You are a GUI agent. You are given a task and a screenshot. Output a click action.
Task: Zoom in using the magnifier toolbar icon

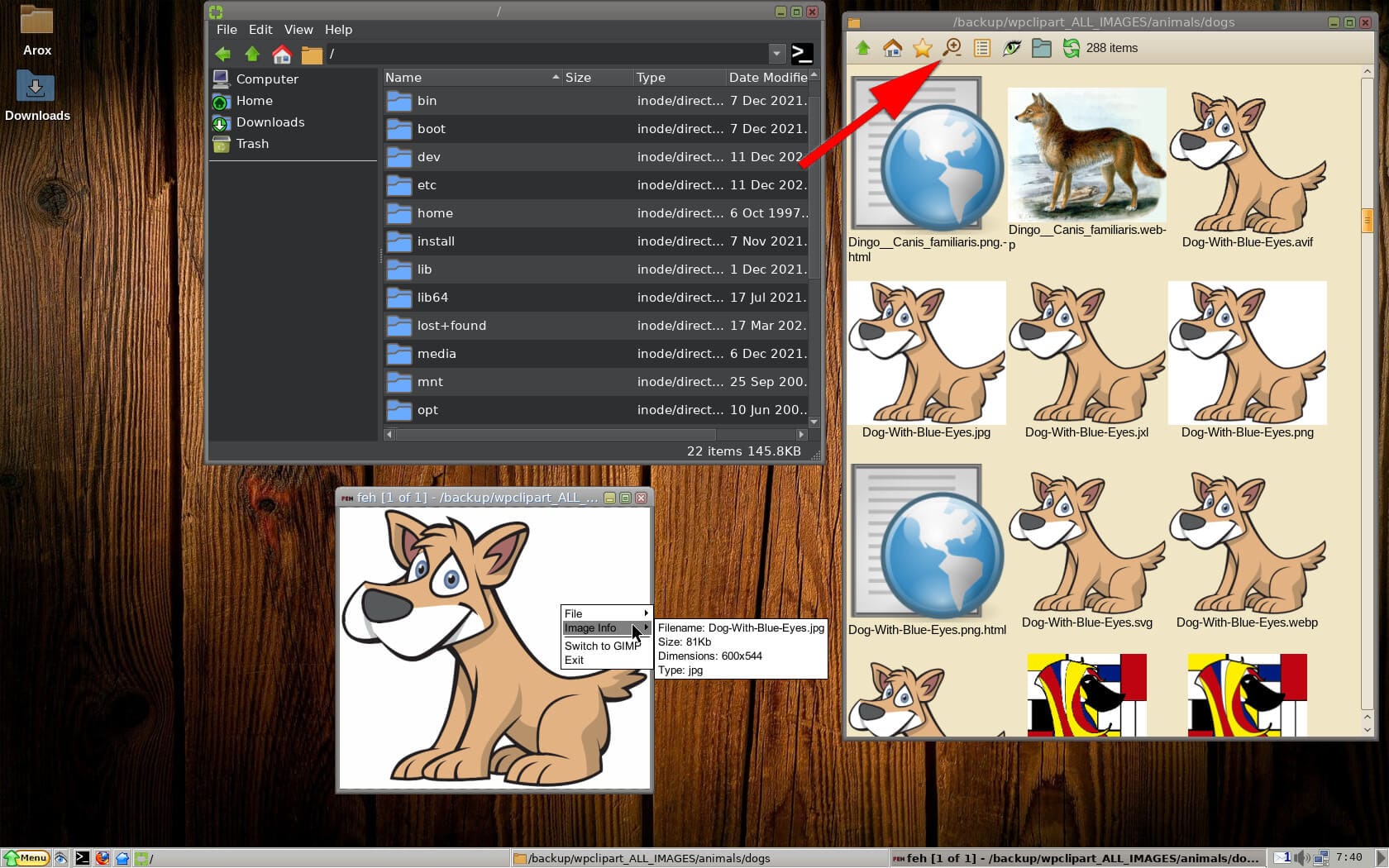(952, 48)
